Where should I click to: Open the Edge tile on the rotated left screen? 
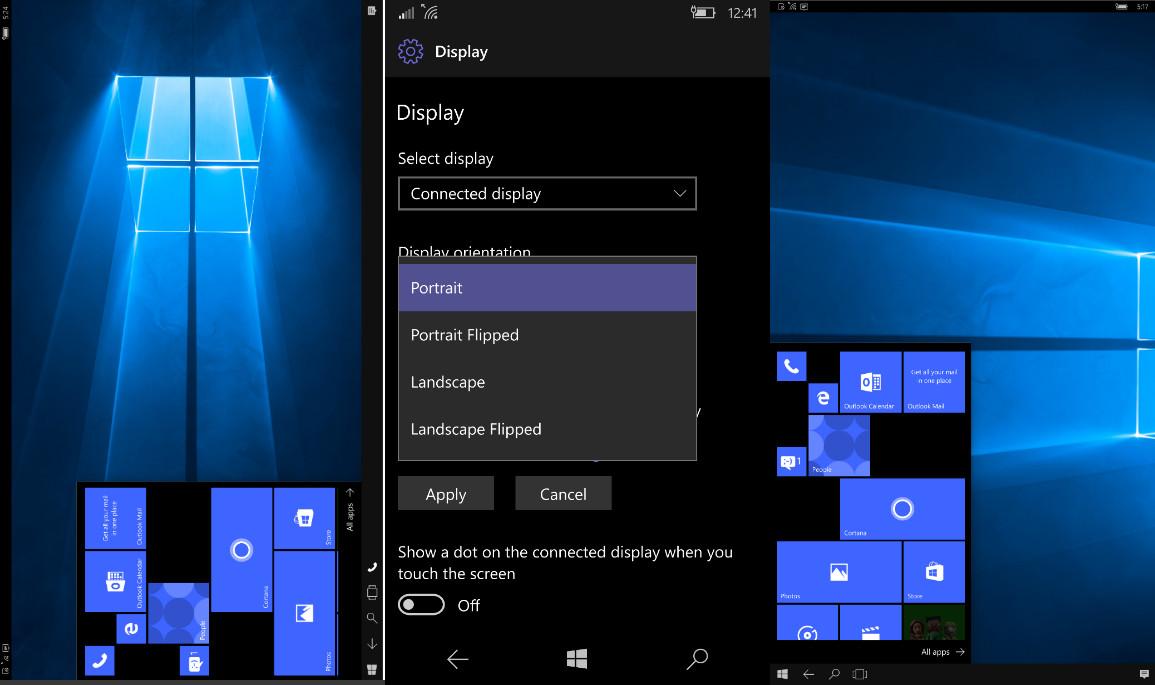pos(131,629)
